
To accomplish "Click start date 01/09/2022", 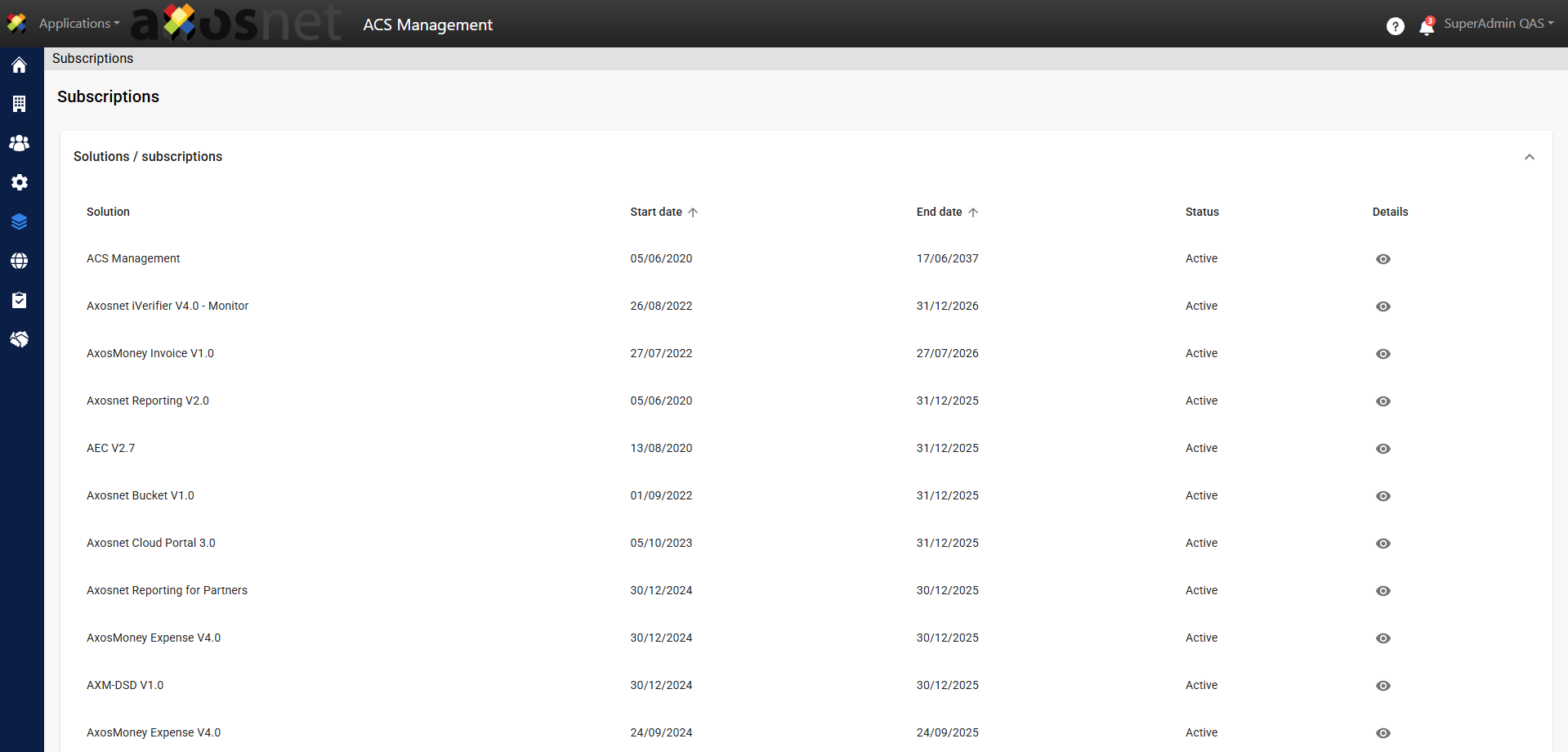I will pyautogui.click(x=661, y=495).
